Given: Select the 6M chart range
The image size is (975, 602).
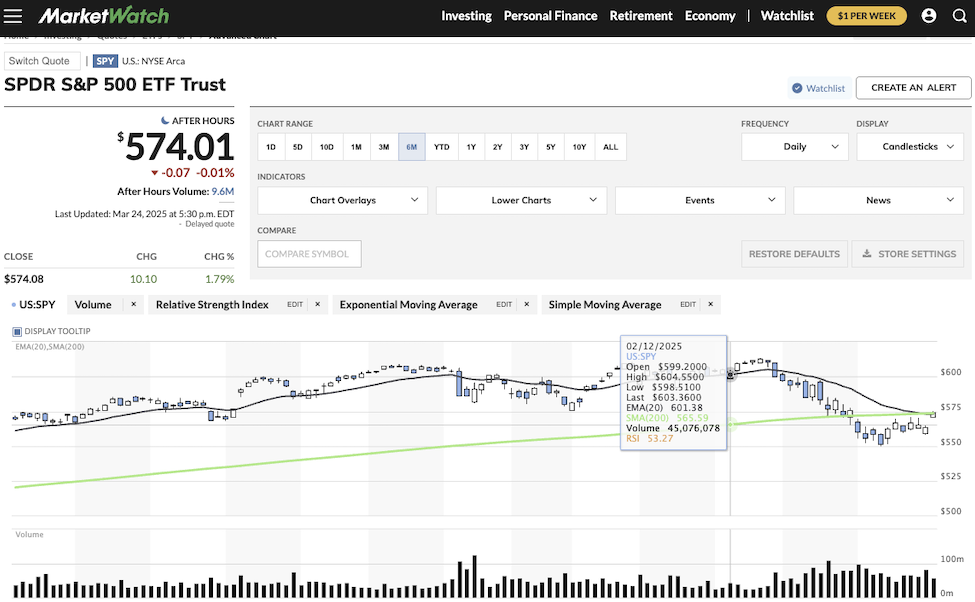Looking at the screenshot, I should pyautogui.click(x=412, y=147).
